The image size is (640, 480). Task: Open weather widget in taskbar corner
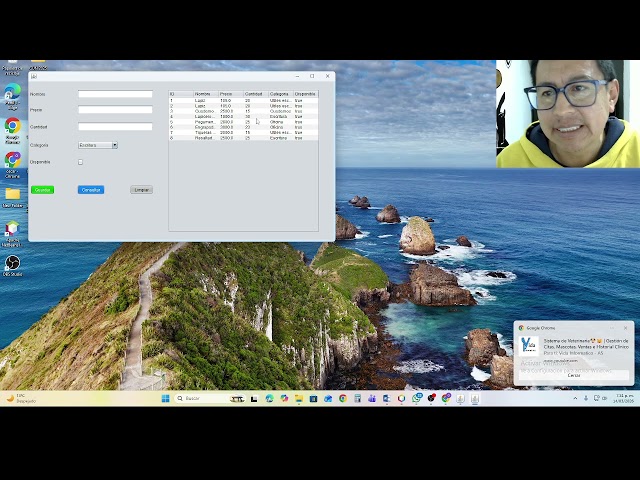[x=20, y=398]
